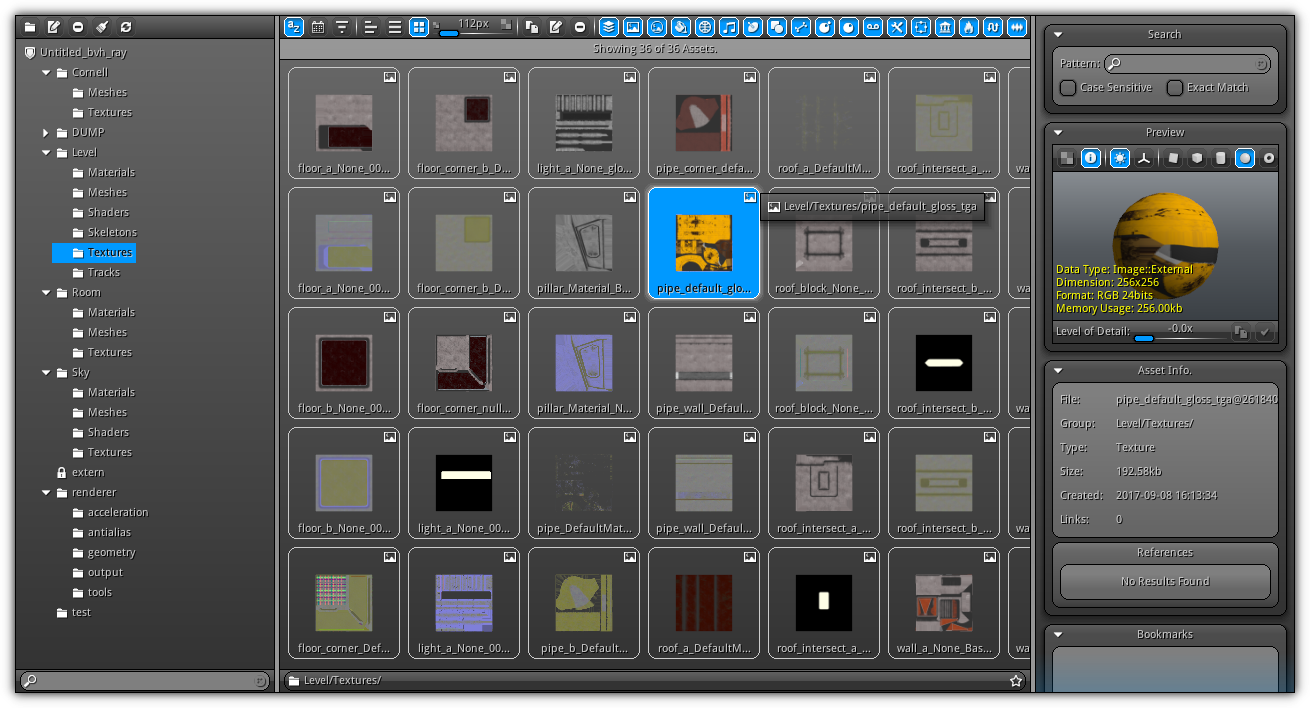Toggle the skeleton bone asset filter
Screen dimensions: 1310x708
pos(801,27)
